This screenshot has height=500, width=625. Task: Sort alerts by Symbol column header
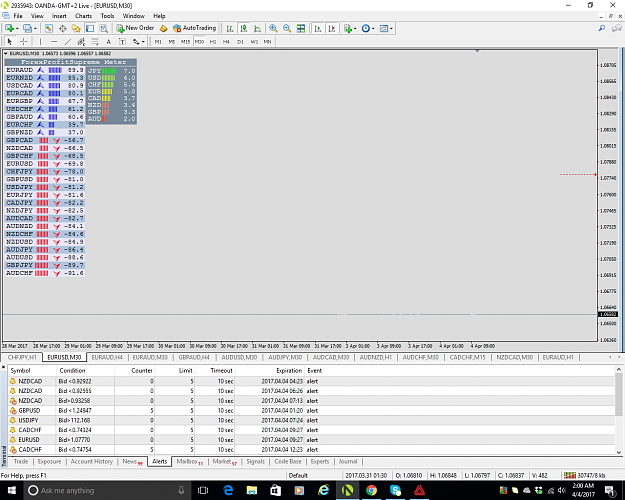[20, 370]
